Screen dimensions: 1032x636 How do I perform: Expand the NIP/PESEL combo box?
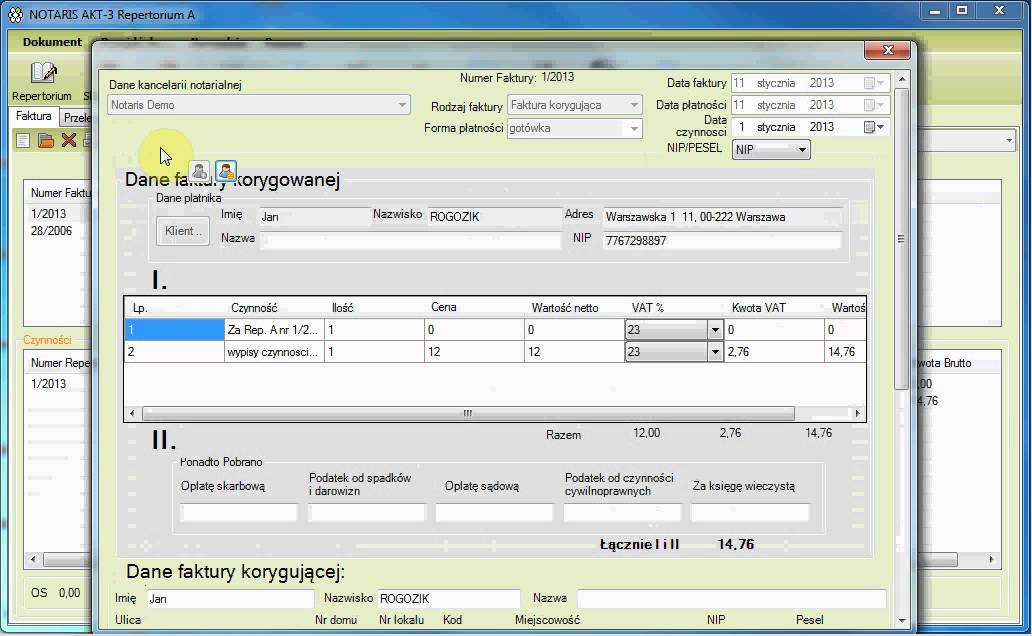click(802, 149)
